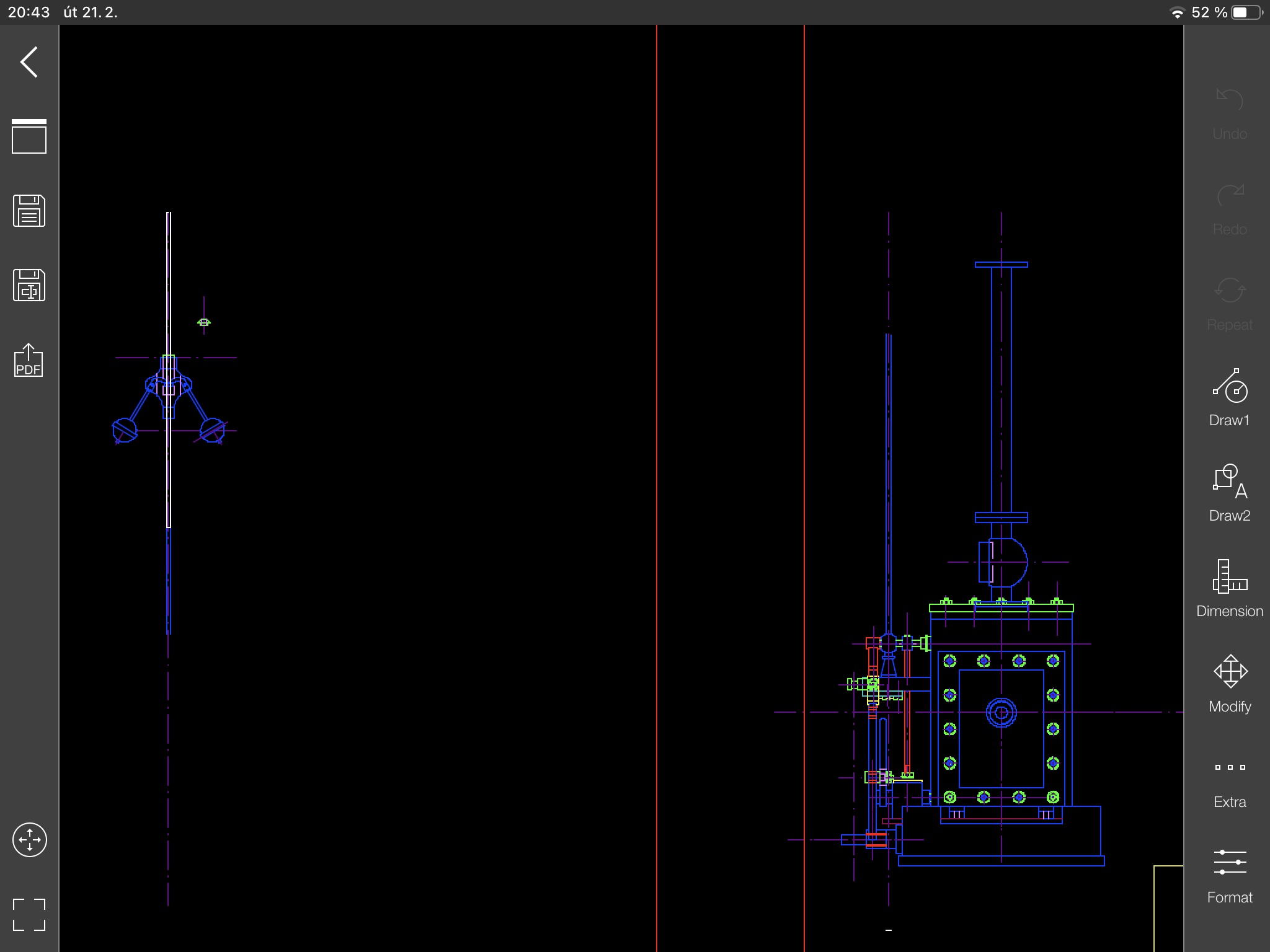Click the battery indicator in status bar

(1246, 12)
